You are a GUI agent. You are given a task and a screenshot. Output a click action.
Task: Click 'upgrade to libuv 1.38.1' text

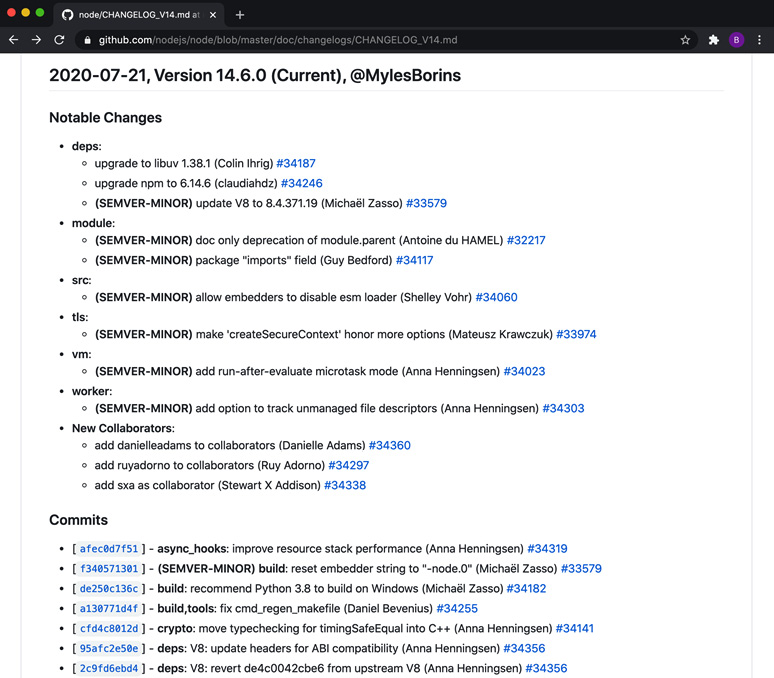(x=153, y=163)
